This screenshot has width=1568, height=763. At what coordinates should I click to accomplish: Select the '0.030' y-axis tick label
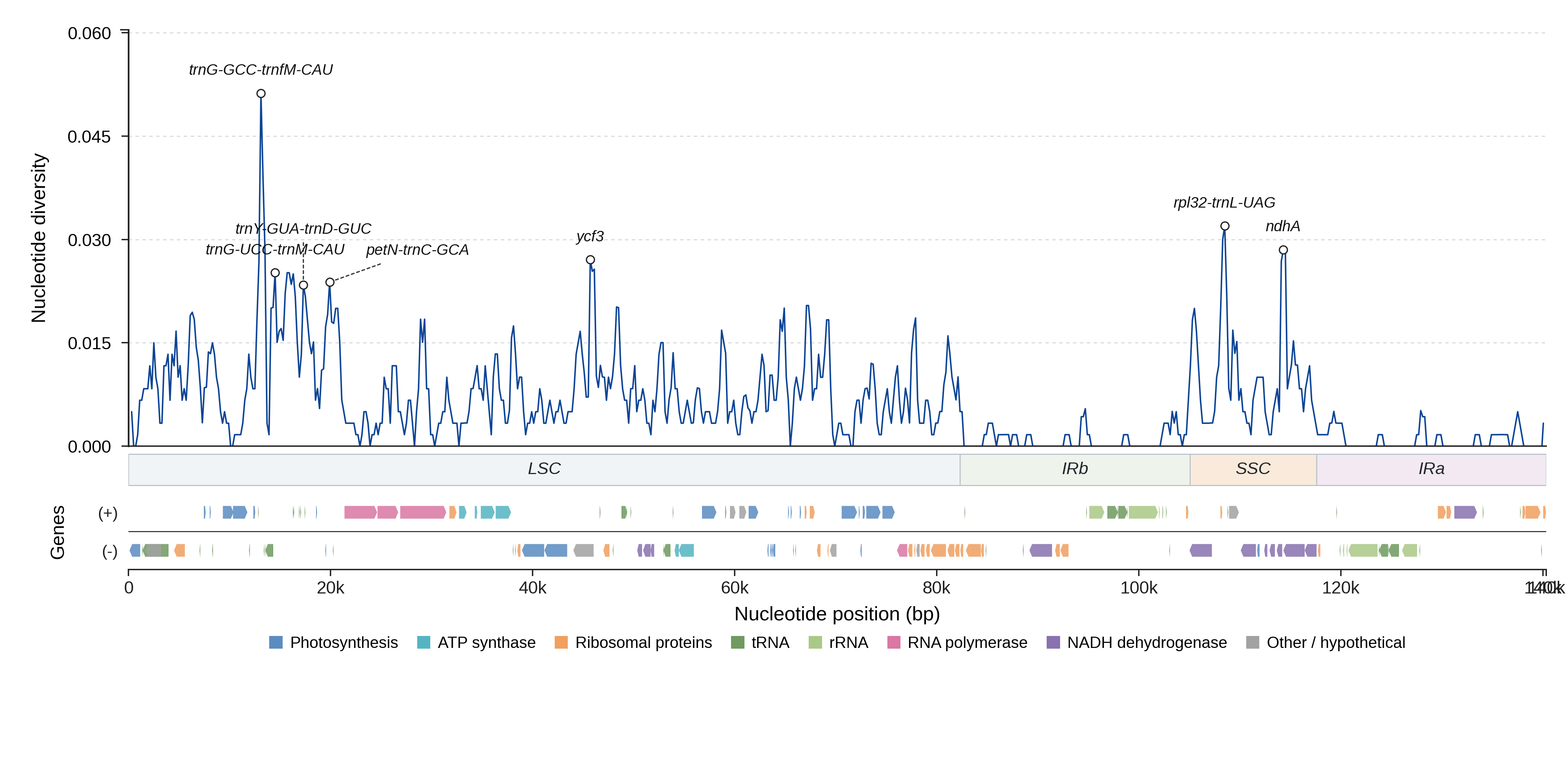pyautogui.click(x=90, y=241)
